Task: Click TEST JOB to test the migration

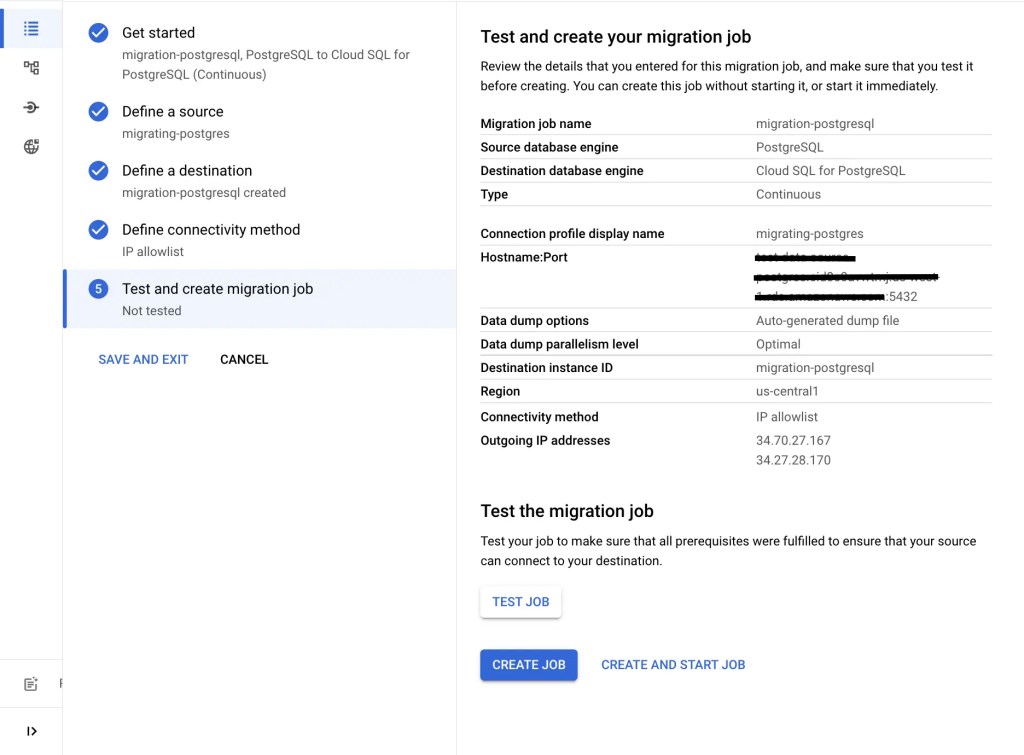Action: (520, 601)
